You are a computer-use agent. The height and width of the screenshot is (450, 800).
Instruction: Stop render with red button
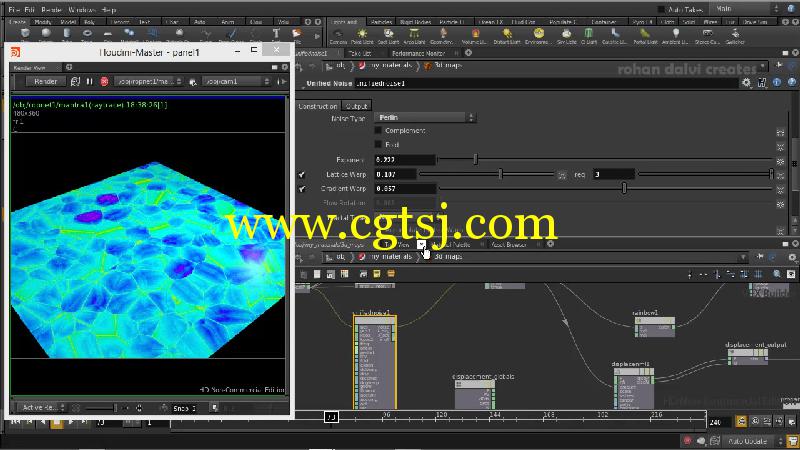(104, 81)
